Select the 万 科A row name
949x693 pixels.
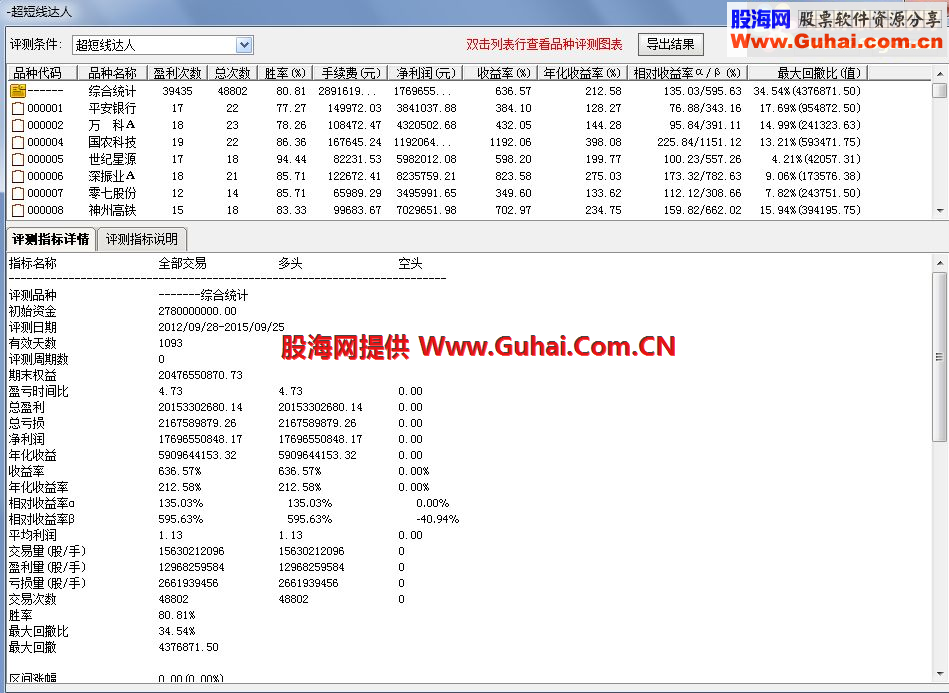pyautogui.click(x=112, y=125)
